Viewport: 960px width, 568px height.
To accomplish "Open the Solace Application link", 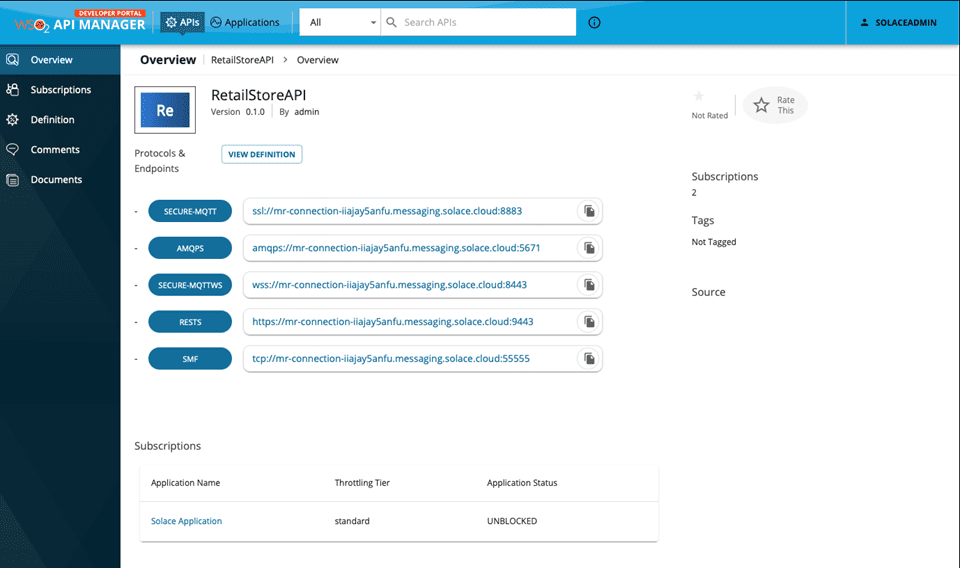I will [186, 521].
